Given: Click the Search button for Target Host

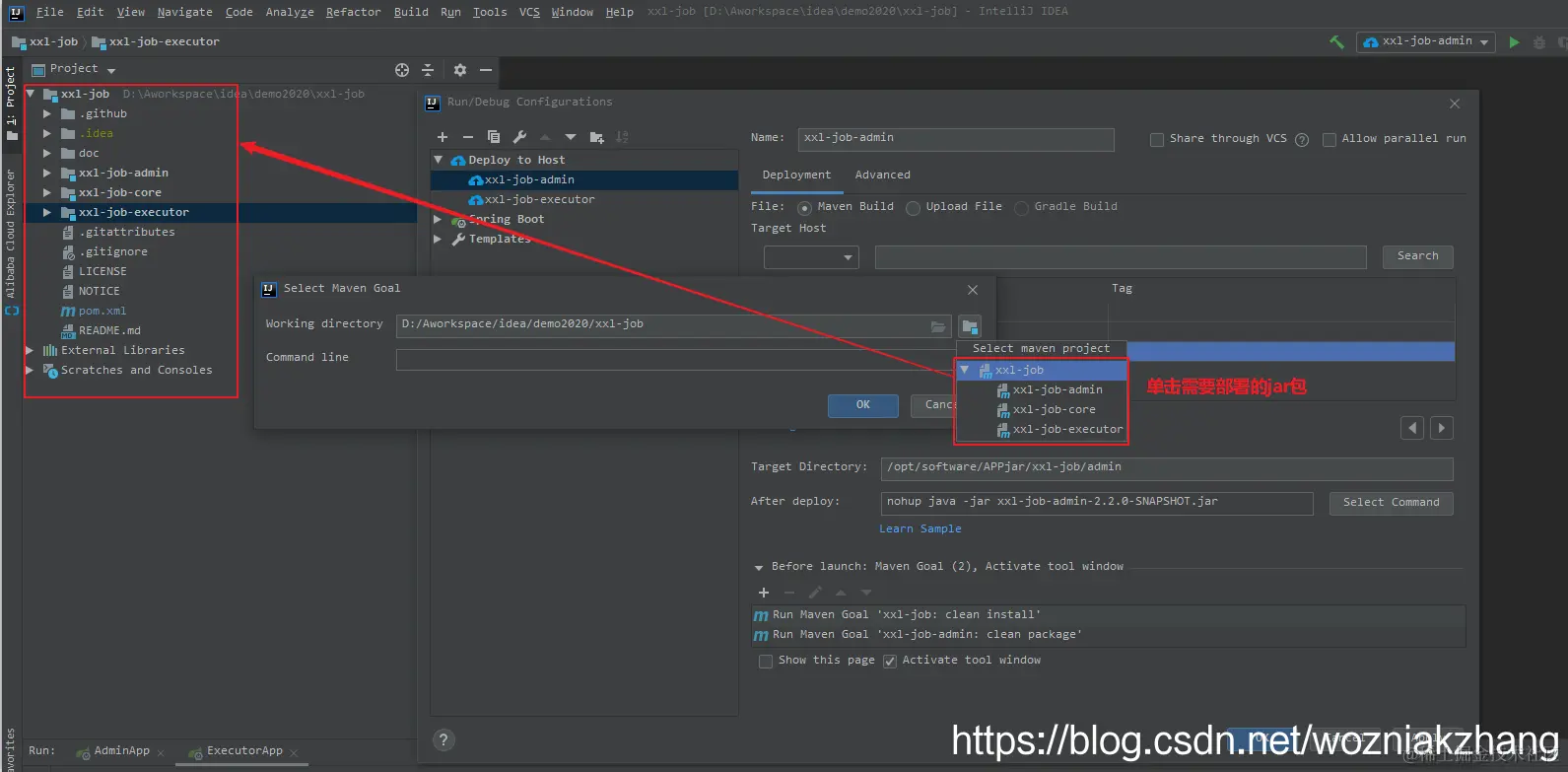Looking at the screenshot, I should tap(1417, 256).
